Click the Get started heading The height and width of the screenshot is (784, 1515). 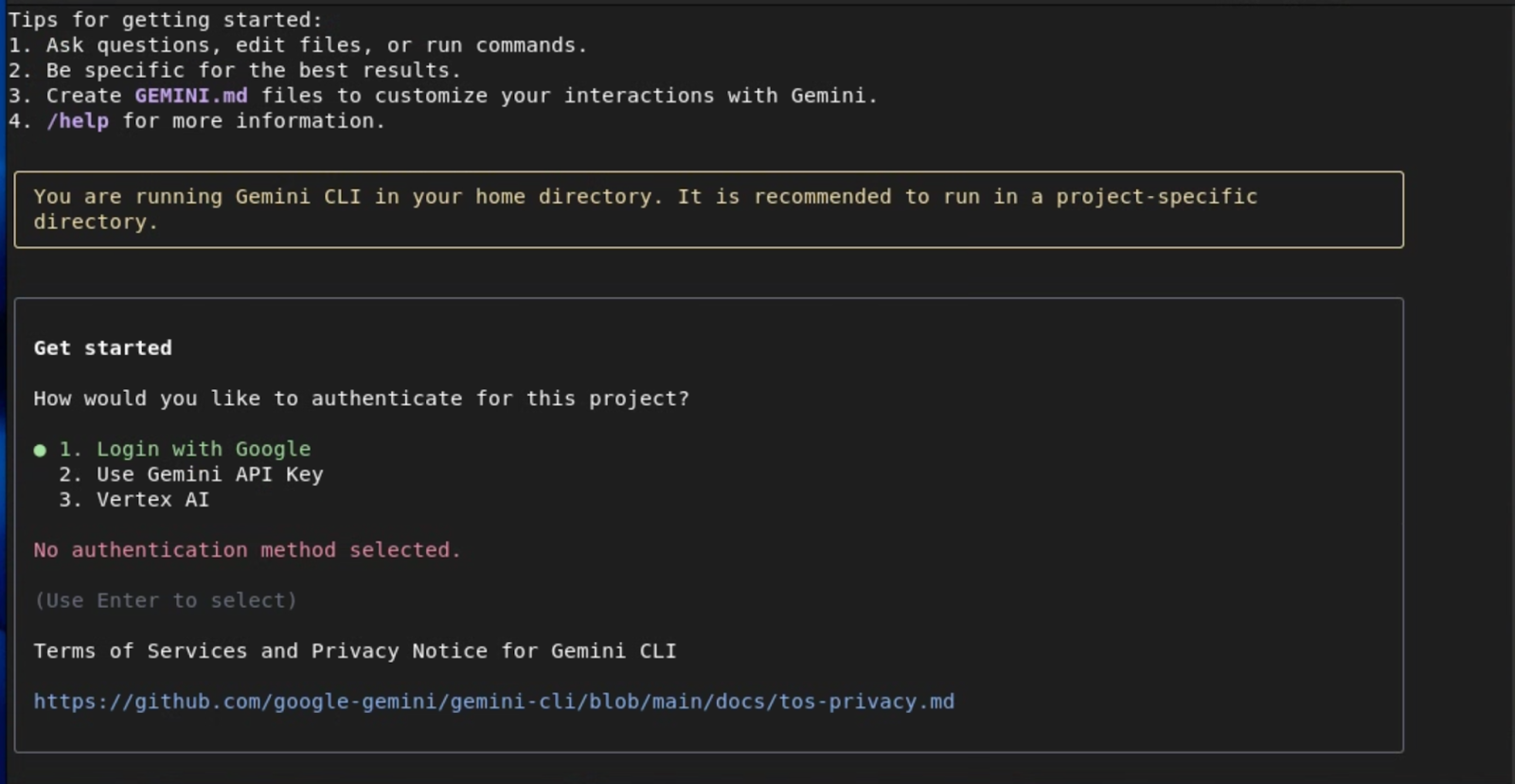point(101,347)
